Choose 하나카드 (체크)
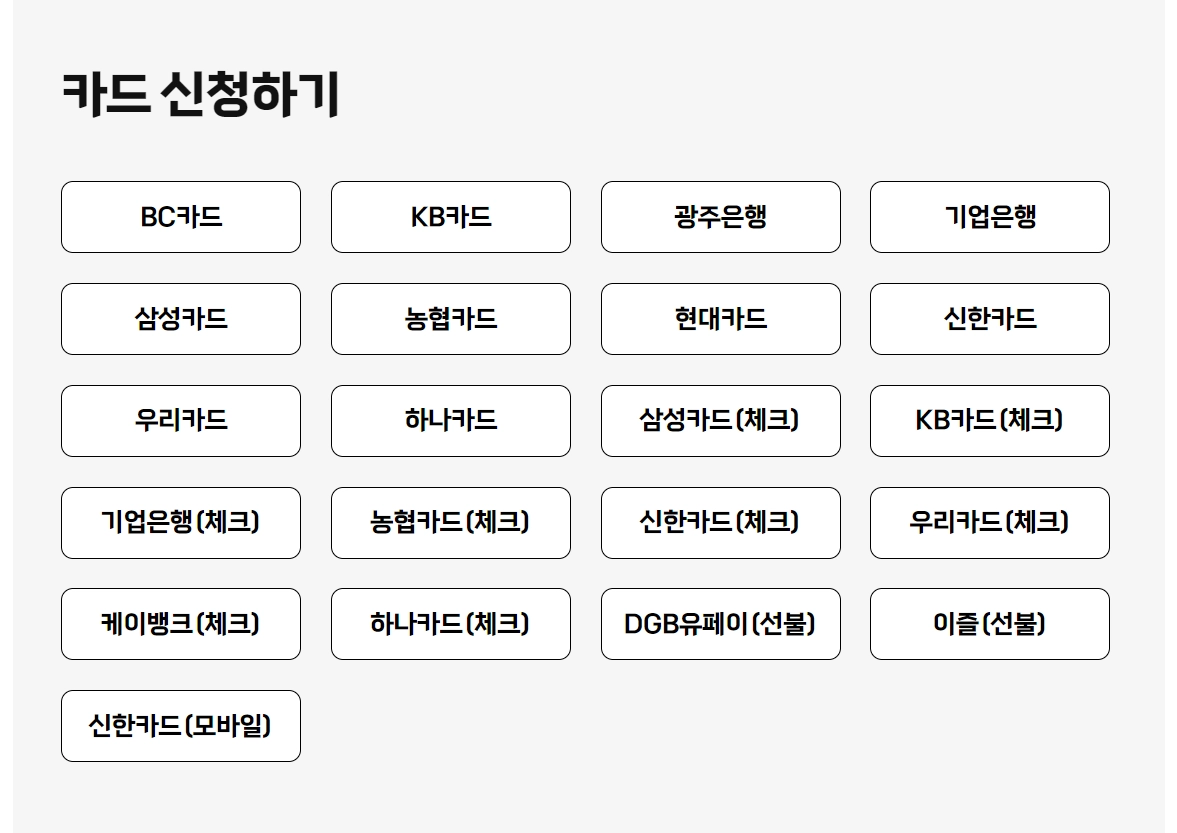 (450, 624)
